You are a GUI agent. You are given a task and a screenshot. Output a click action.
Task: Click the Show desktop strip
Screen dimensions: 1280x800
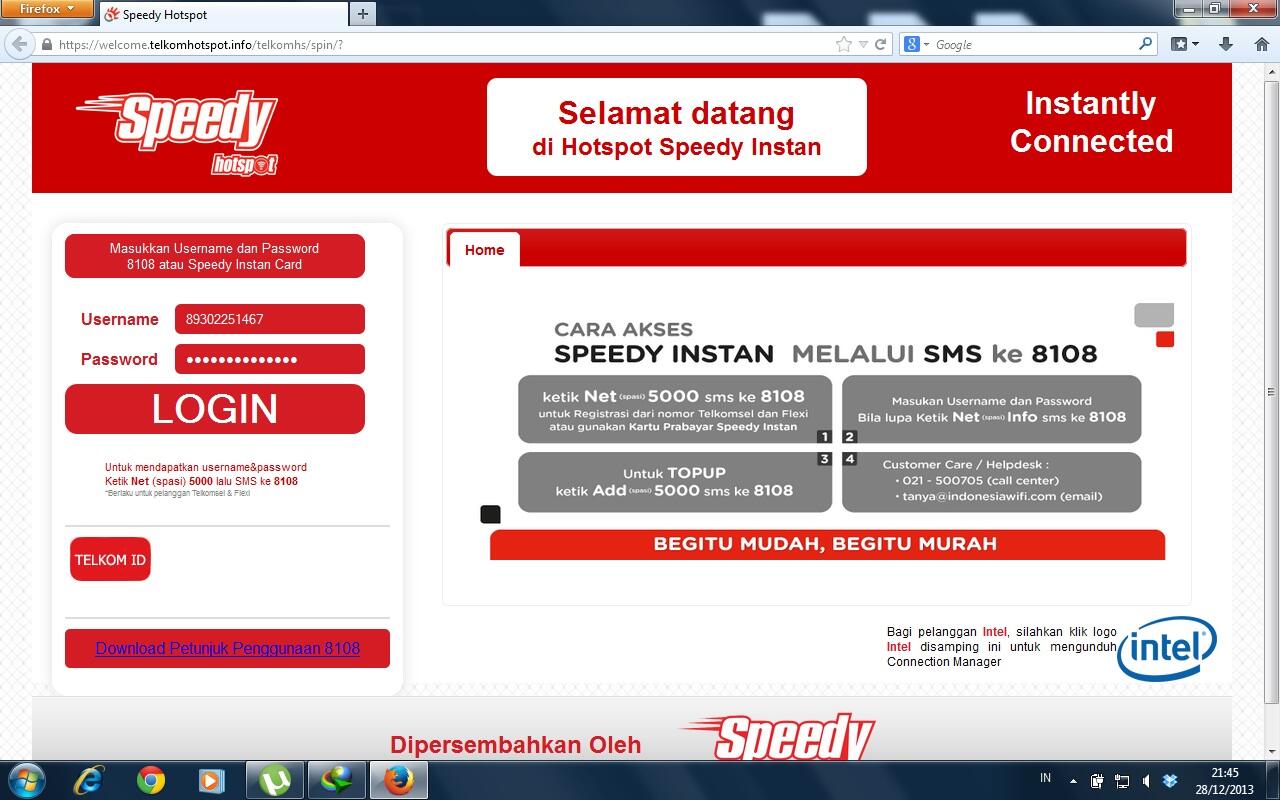click(x=1273, y=781)
